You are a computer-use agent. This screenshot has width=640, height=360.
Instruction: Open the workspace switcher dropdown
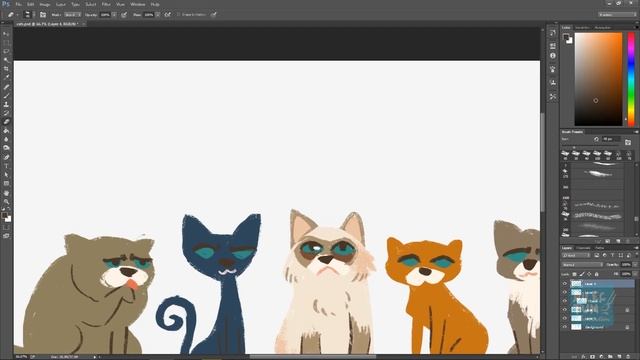(x=617, y=15)
